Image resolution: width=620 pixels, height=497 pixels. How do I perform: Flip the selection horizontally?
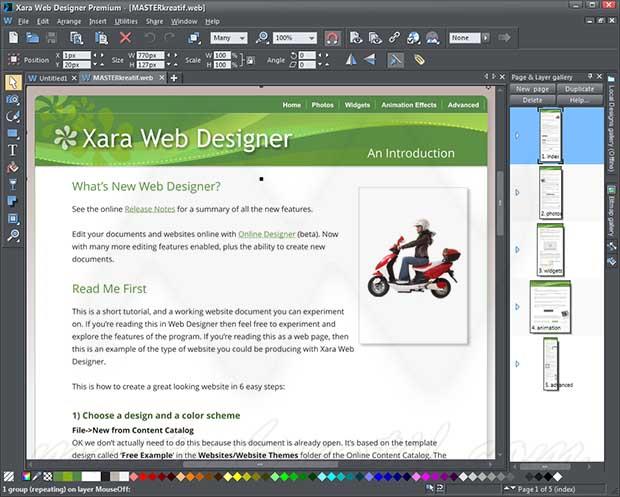coord(351,60)
